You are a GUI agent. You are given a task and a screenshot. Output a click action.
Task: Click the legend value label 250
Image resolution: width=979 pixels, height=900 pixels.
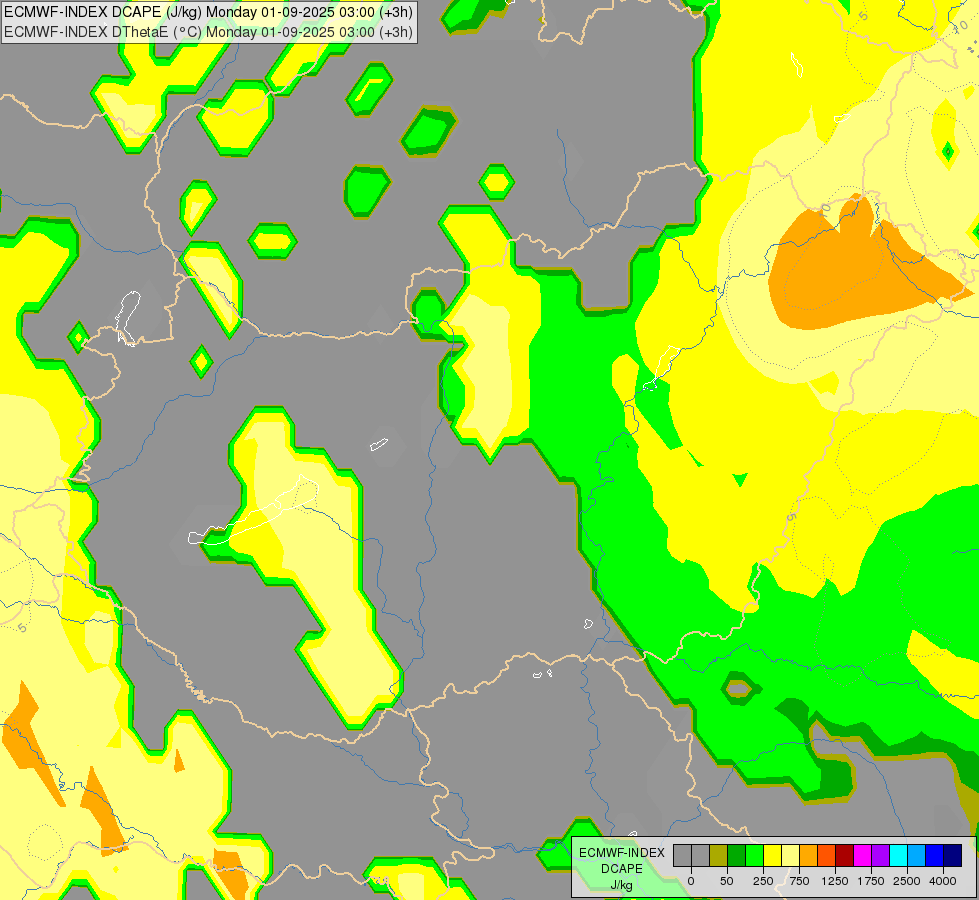[x=763, y=881]
